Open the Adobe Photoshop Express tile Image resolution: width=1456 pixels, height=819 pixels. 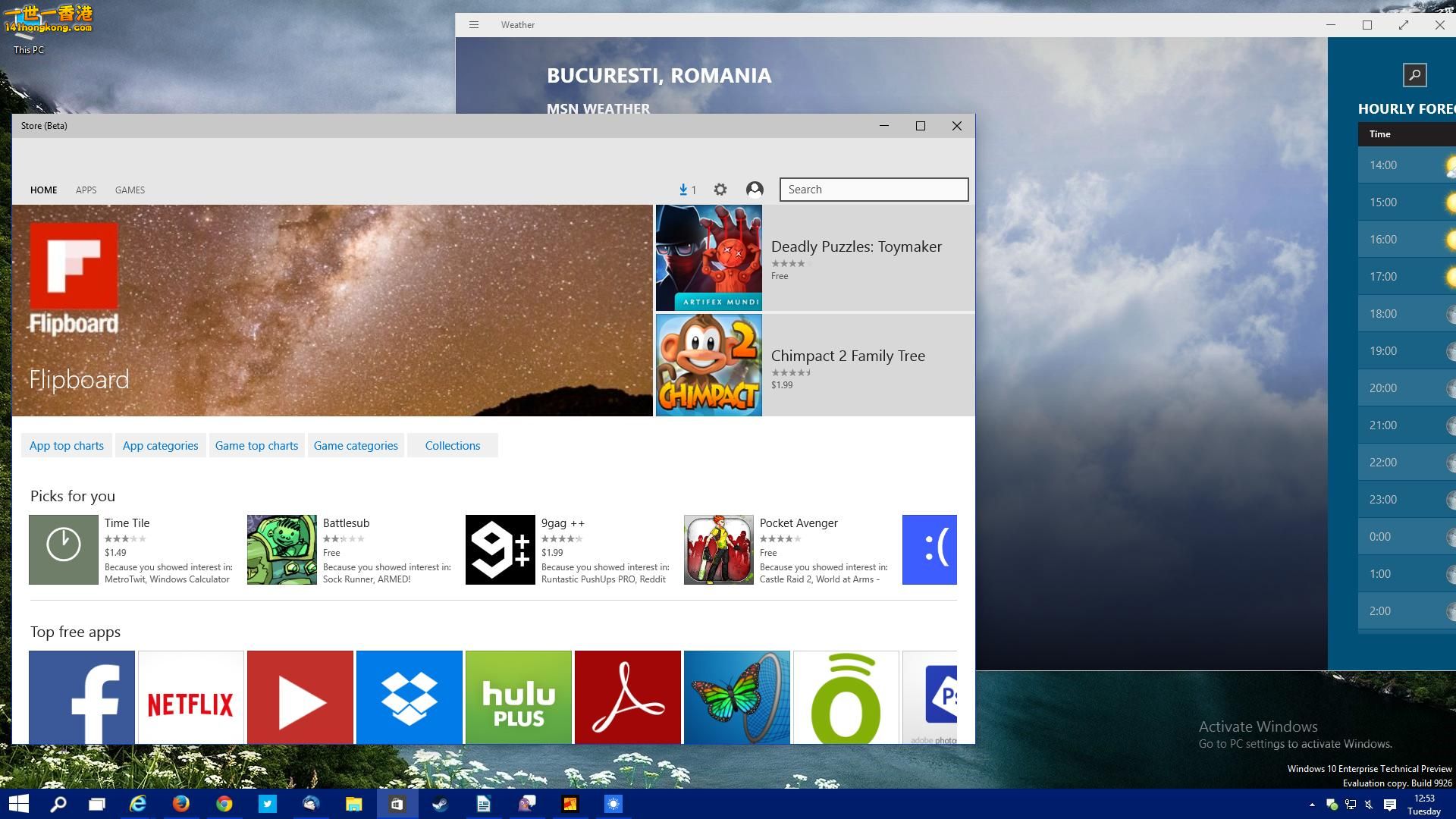click(x=930, y=697)
